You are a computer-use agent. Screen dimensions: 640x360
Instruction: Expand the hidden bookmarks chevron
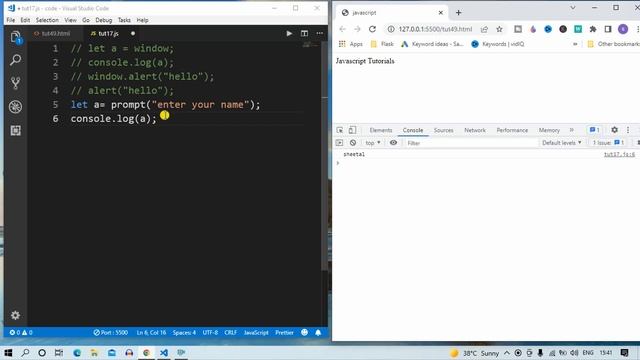[x=575, y=44]
